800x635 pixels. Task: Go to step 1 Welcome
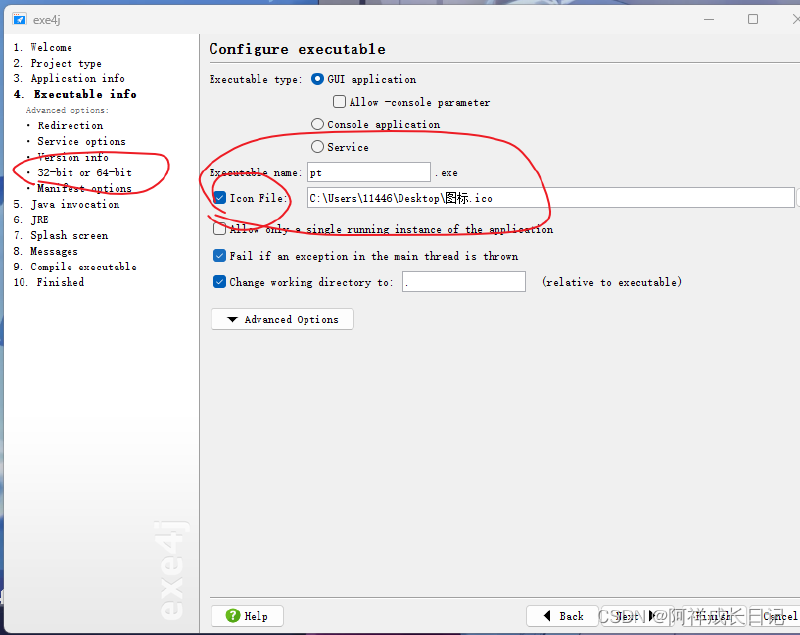(x=43, y=47)
